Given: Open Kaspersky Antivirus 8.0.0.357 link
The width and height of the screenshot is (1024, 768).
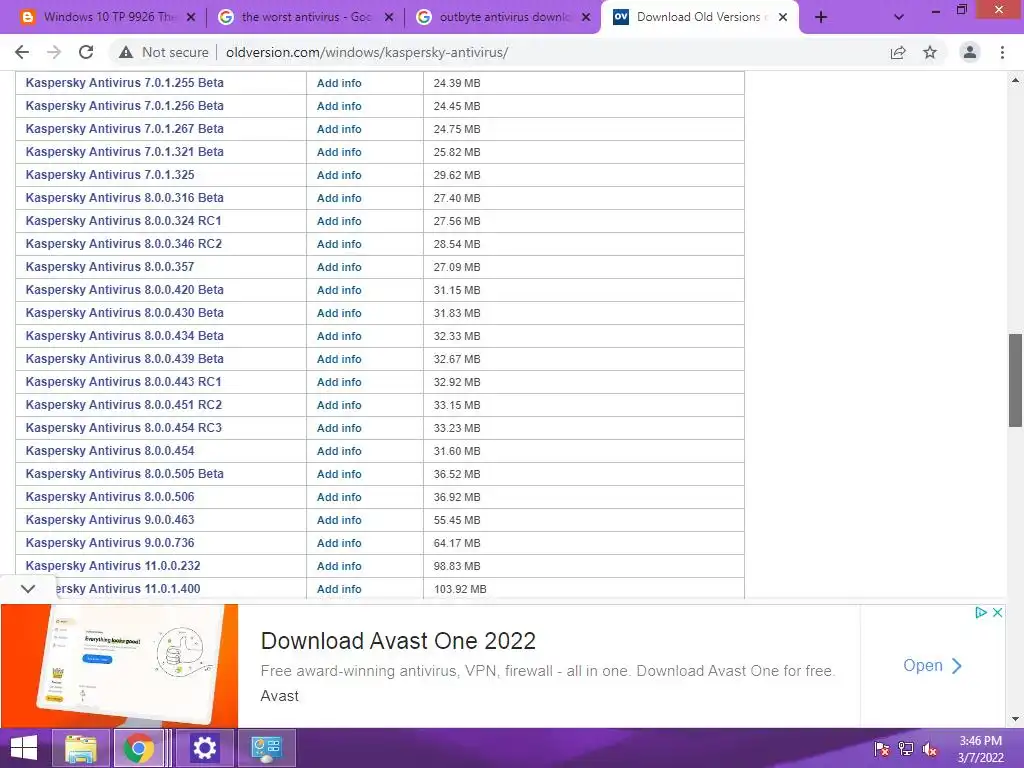Looking at the screenshot, I should point(110,266).
